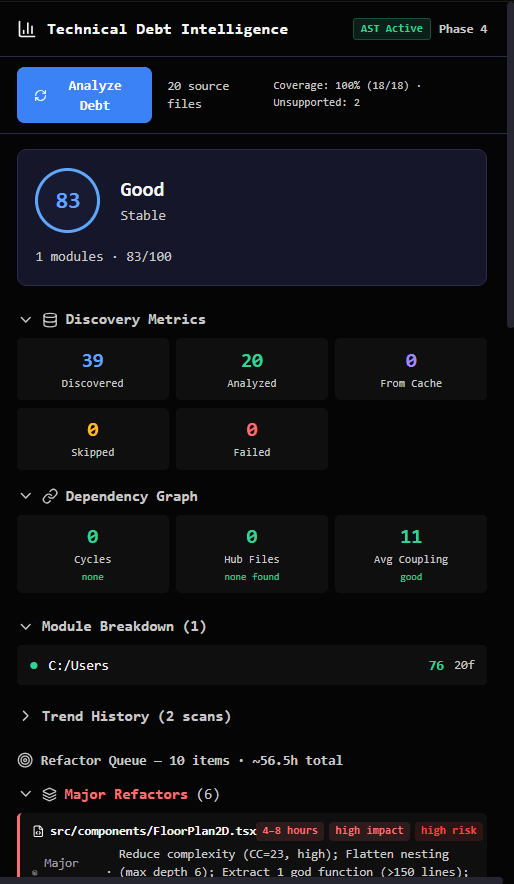Collapse the Dependency Graph section

pyautogui.click(x=26, y=497)
